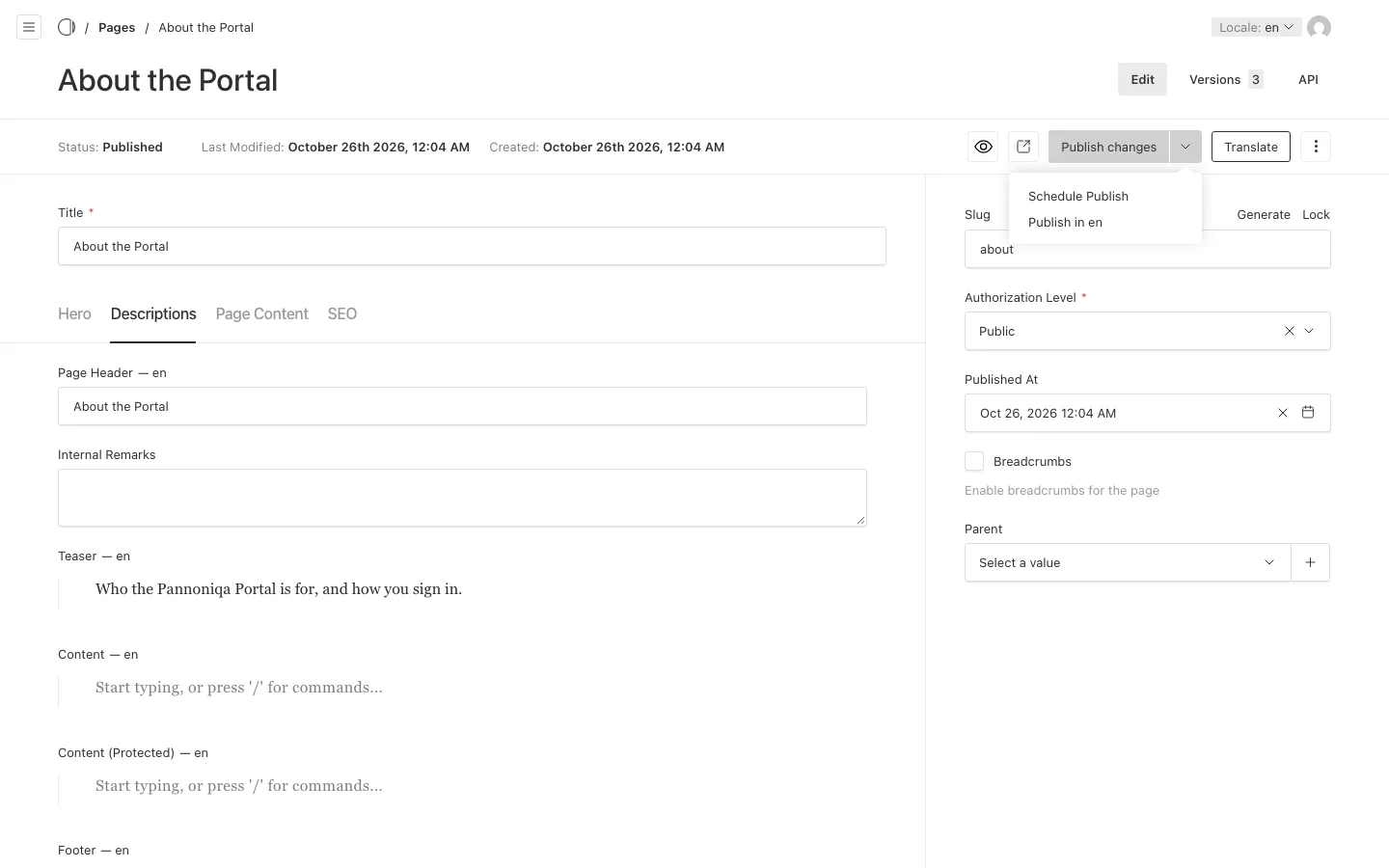This screenshot has height=868, width=1389.
Task: Switch to the SEO tab
Action: click(342, 313)
